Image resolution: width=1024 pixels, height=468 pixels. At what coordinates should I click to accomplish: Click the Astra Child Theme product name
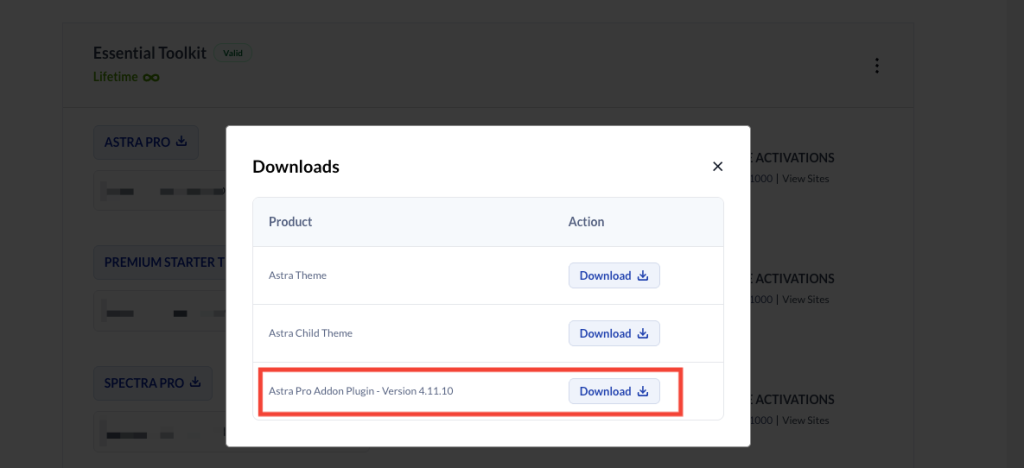pos(310,333)
